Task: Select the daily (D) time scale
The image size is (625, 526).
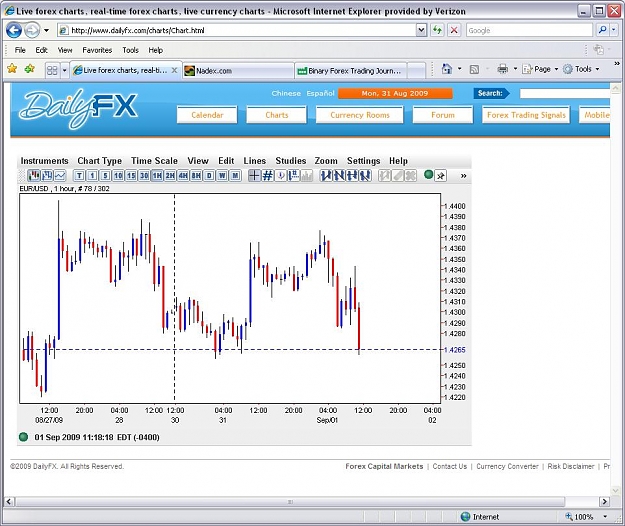Action: tap(209, 176)
